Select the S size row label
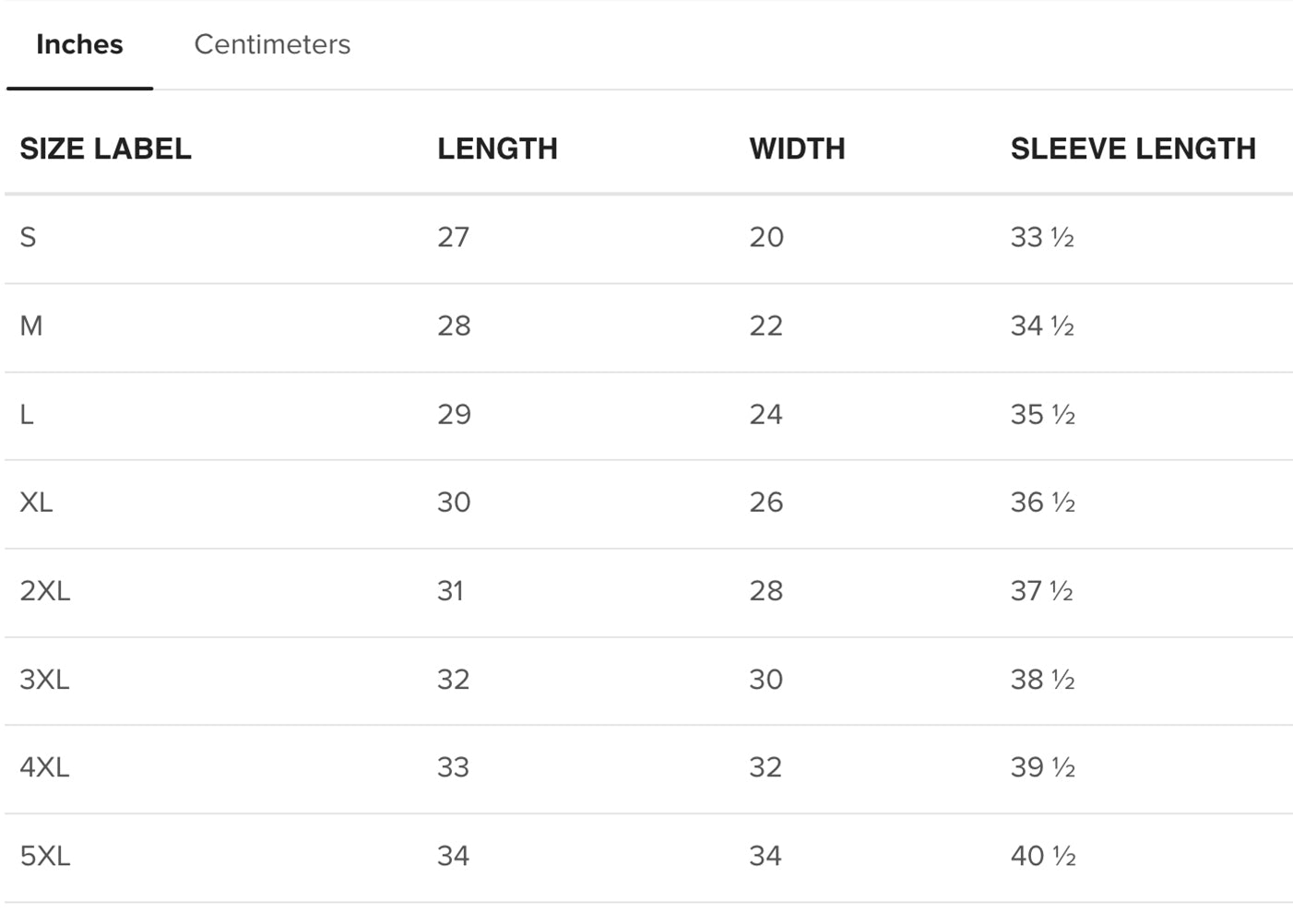This screenshot has height=924, width=1293. tap(28, 237)
